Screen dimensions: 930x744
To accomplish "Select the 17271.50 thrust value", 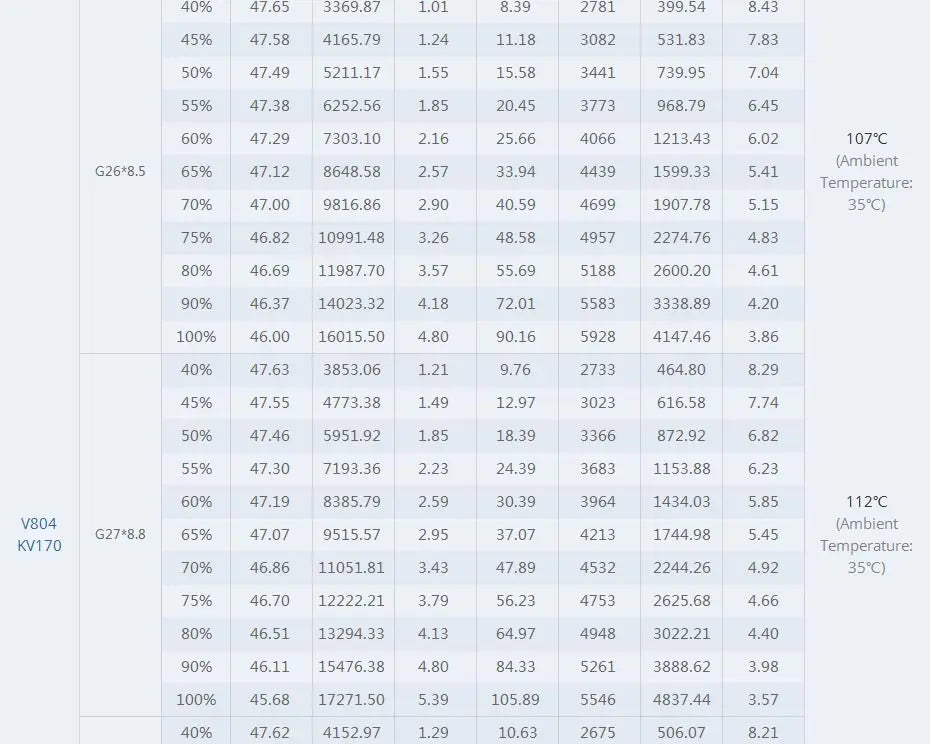I will click(351, 700).
